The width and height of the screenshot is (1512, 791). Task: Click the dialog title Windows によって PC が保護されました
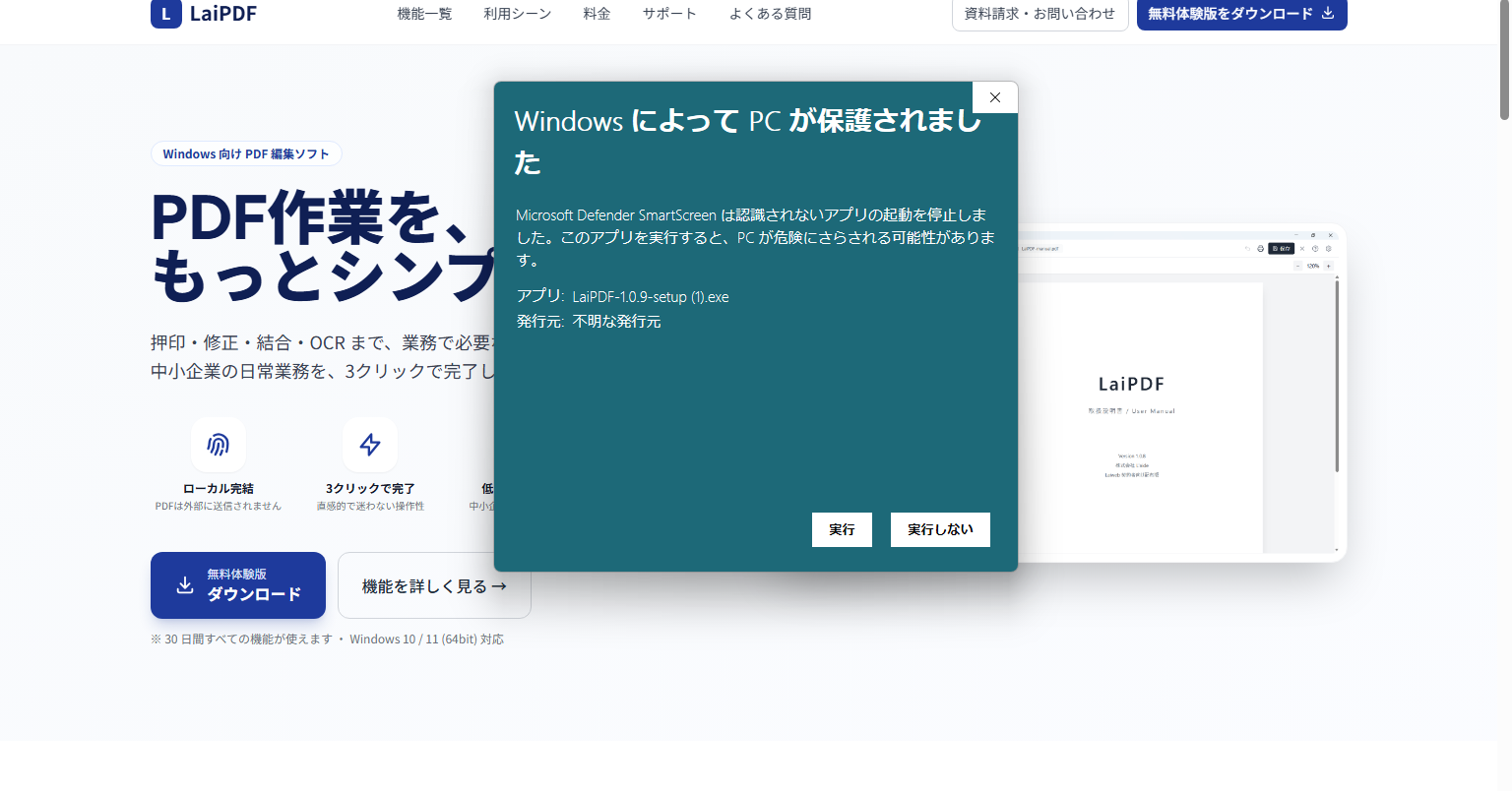tap(748, 141)
